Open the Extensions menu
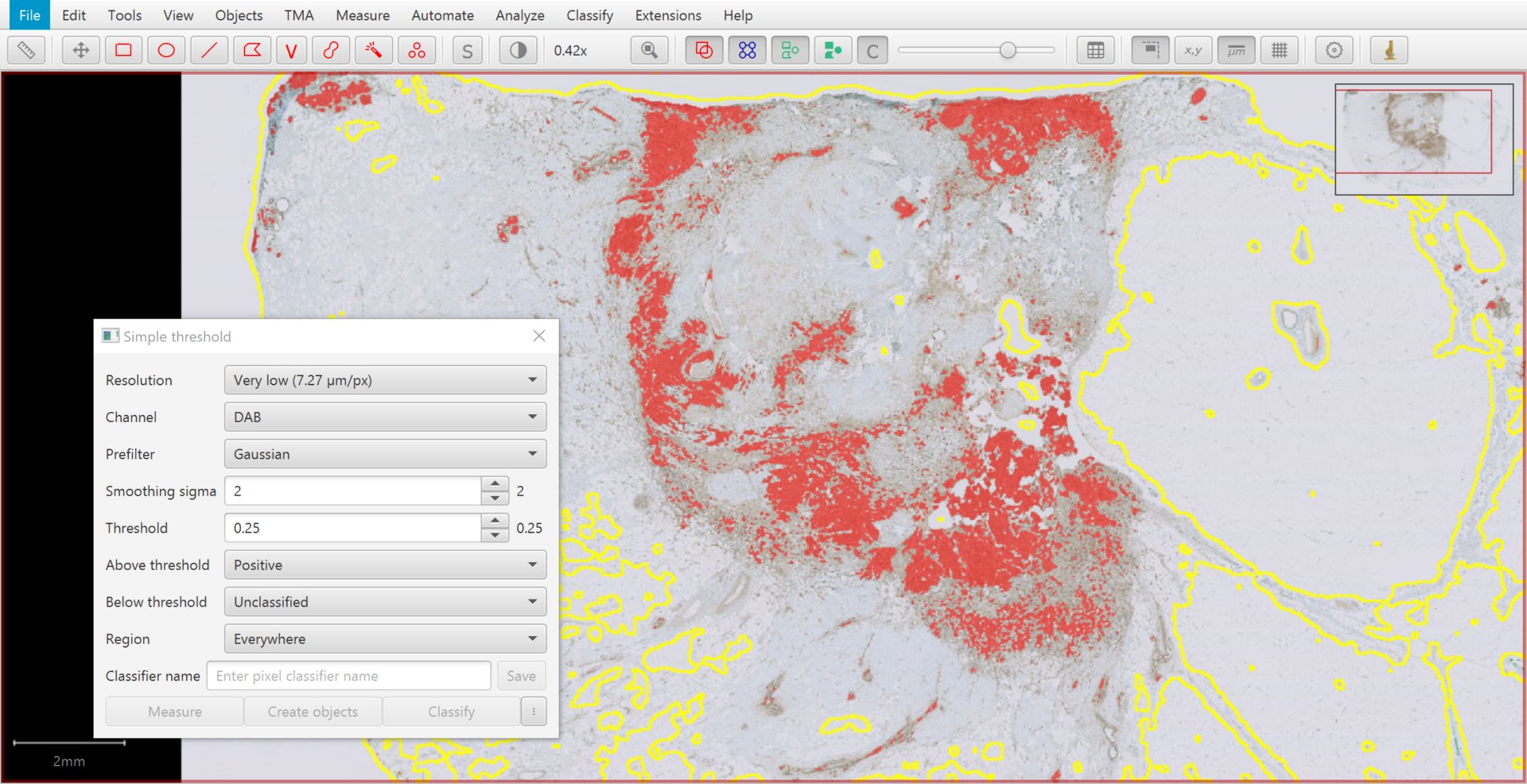Image resolution: width=1527 pixels, height=784 pixels. pos(668,15)
